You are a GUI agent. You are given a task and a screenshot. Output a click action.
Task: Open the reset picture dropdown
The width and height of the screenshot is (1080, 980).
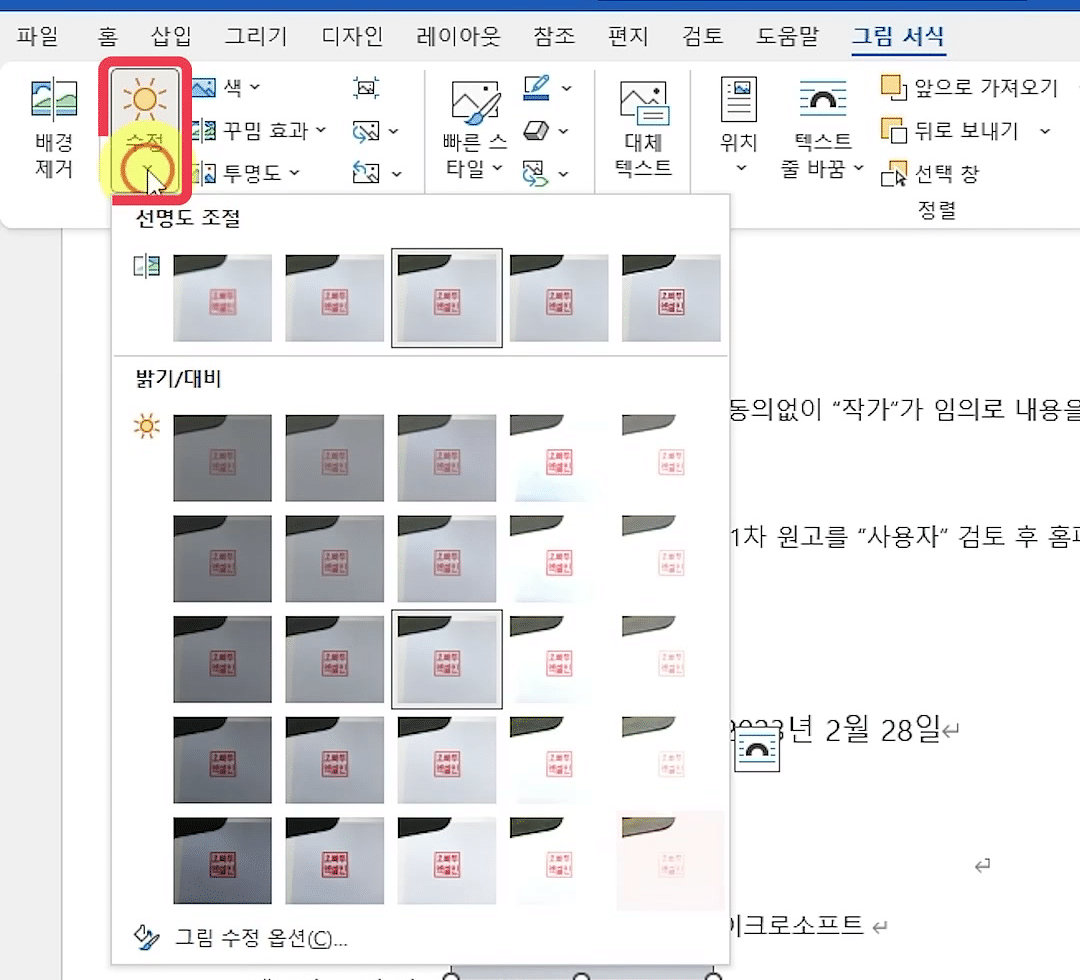coord(376,173)
